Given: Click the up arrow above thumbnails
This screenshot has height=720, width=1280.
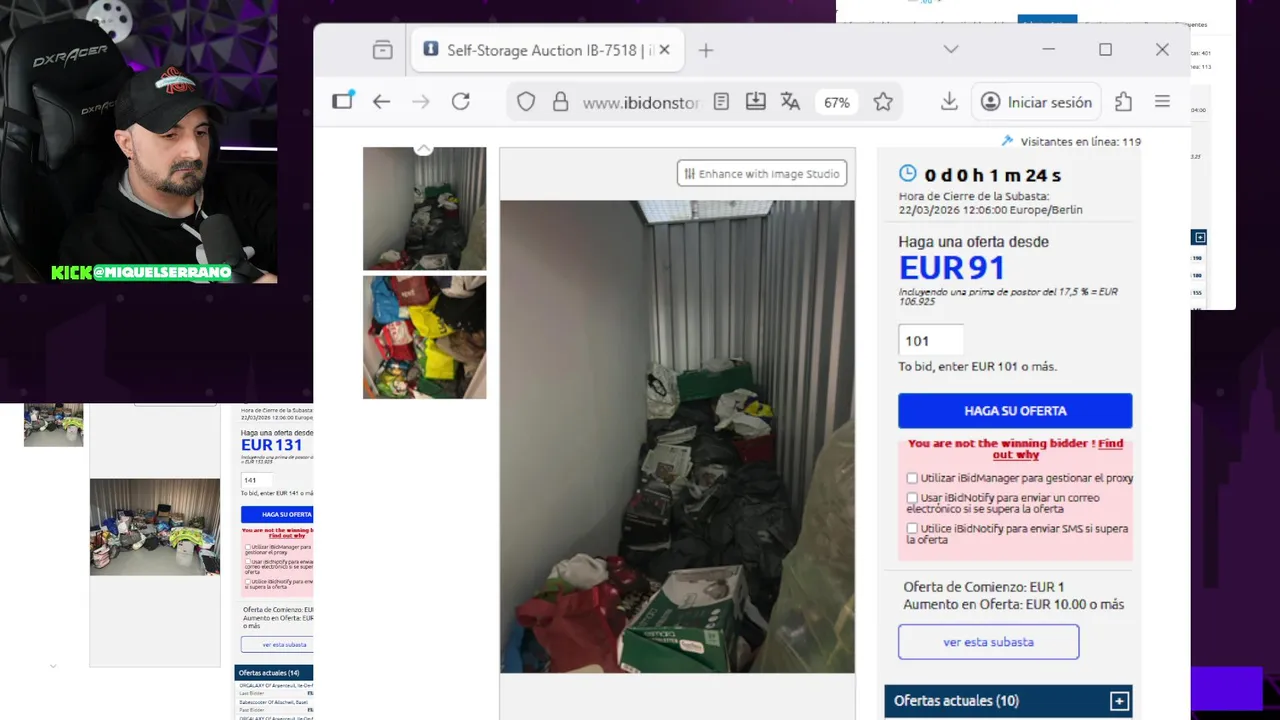Looking at the screenshot, I should (x=424, y=148).
